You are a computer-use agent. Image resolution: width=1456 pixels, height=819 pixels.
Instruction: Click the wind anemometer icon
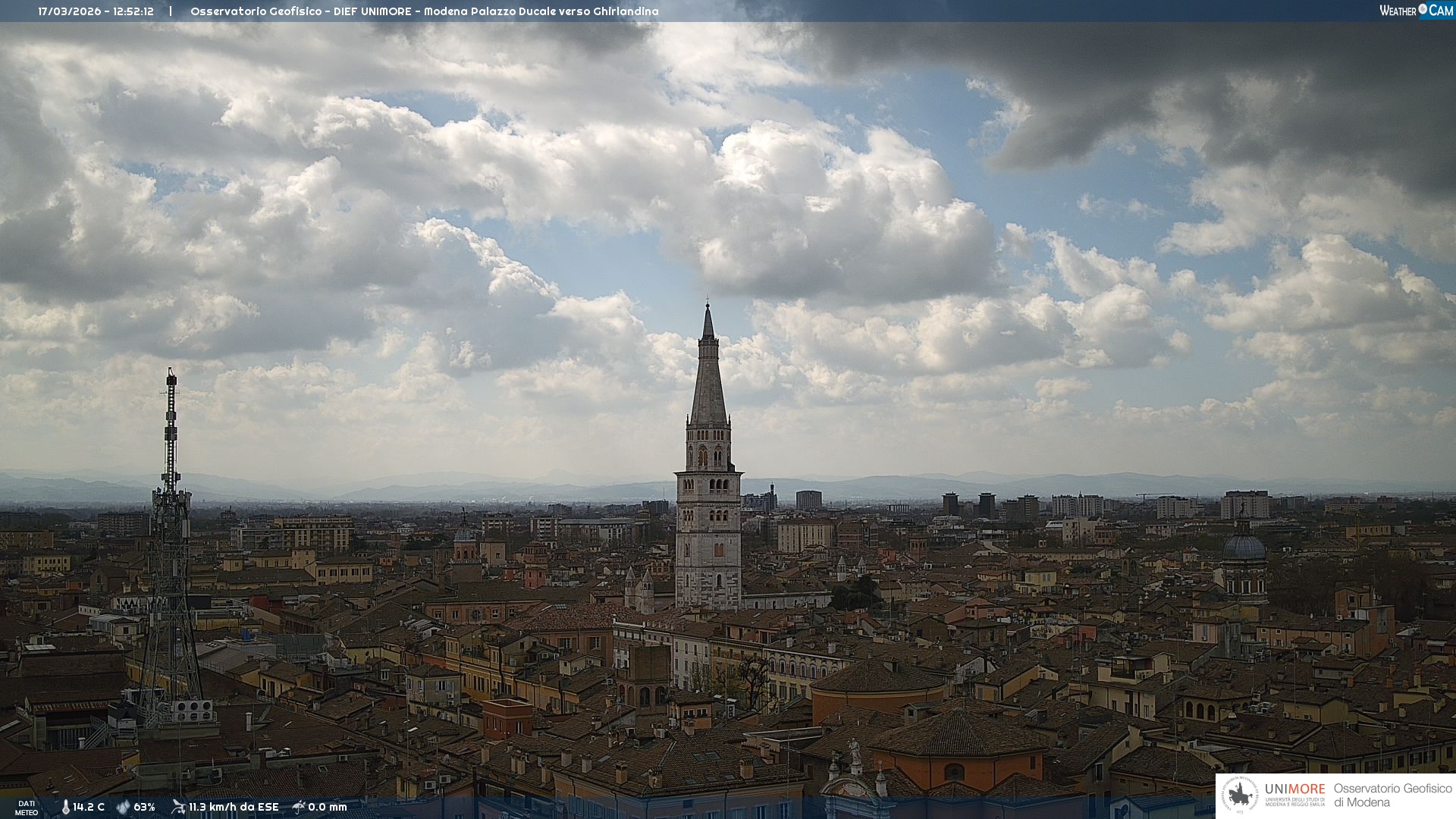tap(178, 807)
